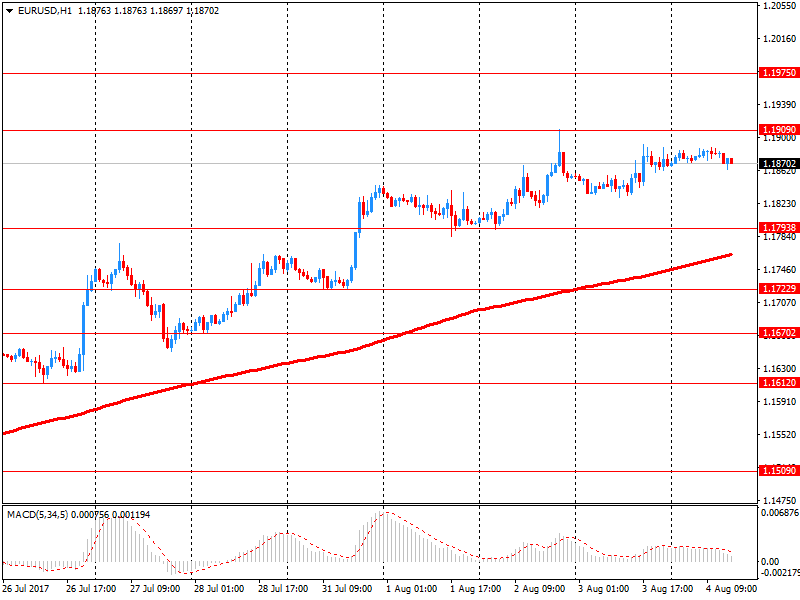This screenshot has height=600, width=800.
Task: Select the 1.15090 red price level label
Action: 779,470
